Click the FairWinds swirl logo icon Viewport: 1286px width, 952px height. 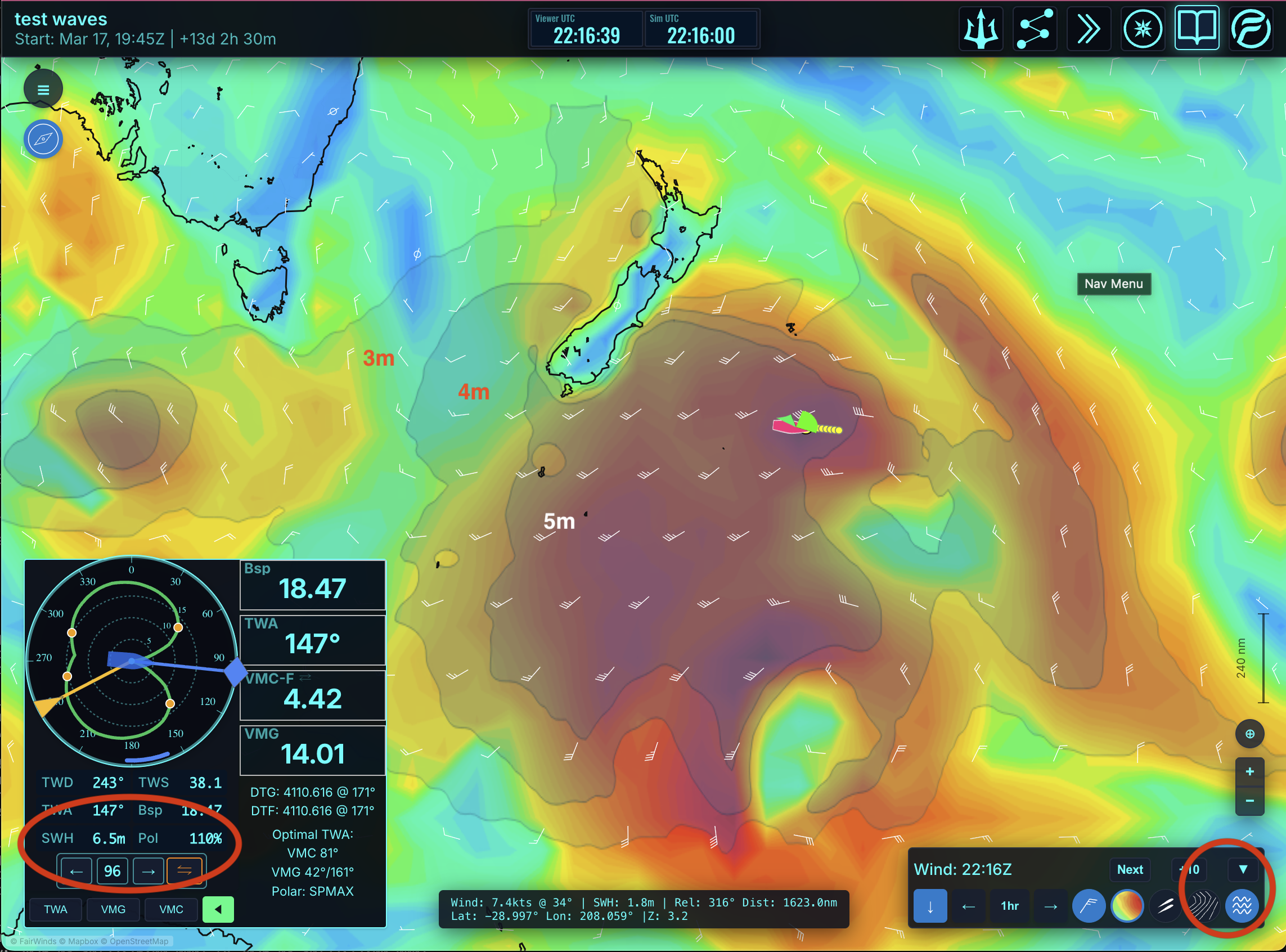(x=1250, y=29)
